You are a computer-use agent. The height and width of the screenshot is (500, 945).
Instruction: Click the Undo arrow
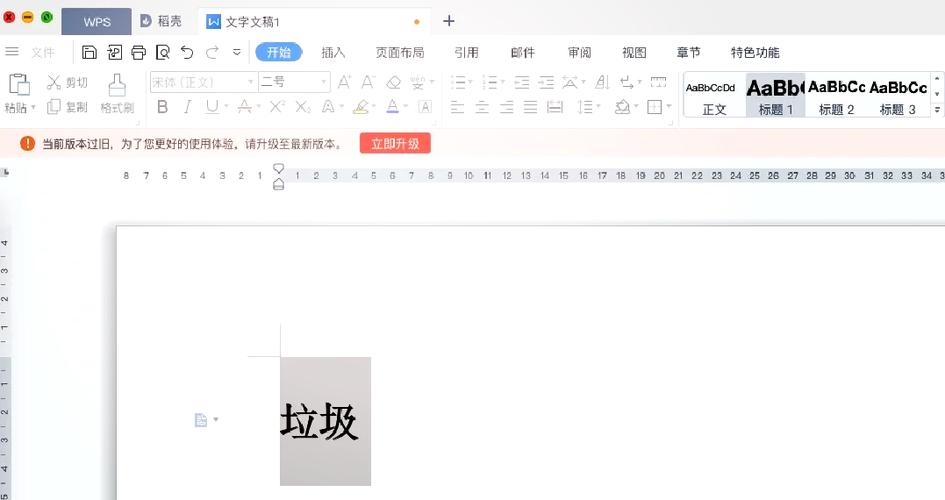pos(187,52)
